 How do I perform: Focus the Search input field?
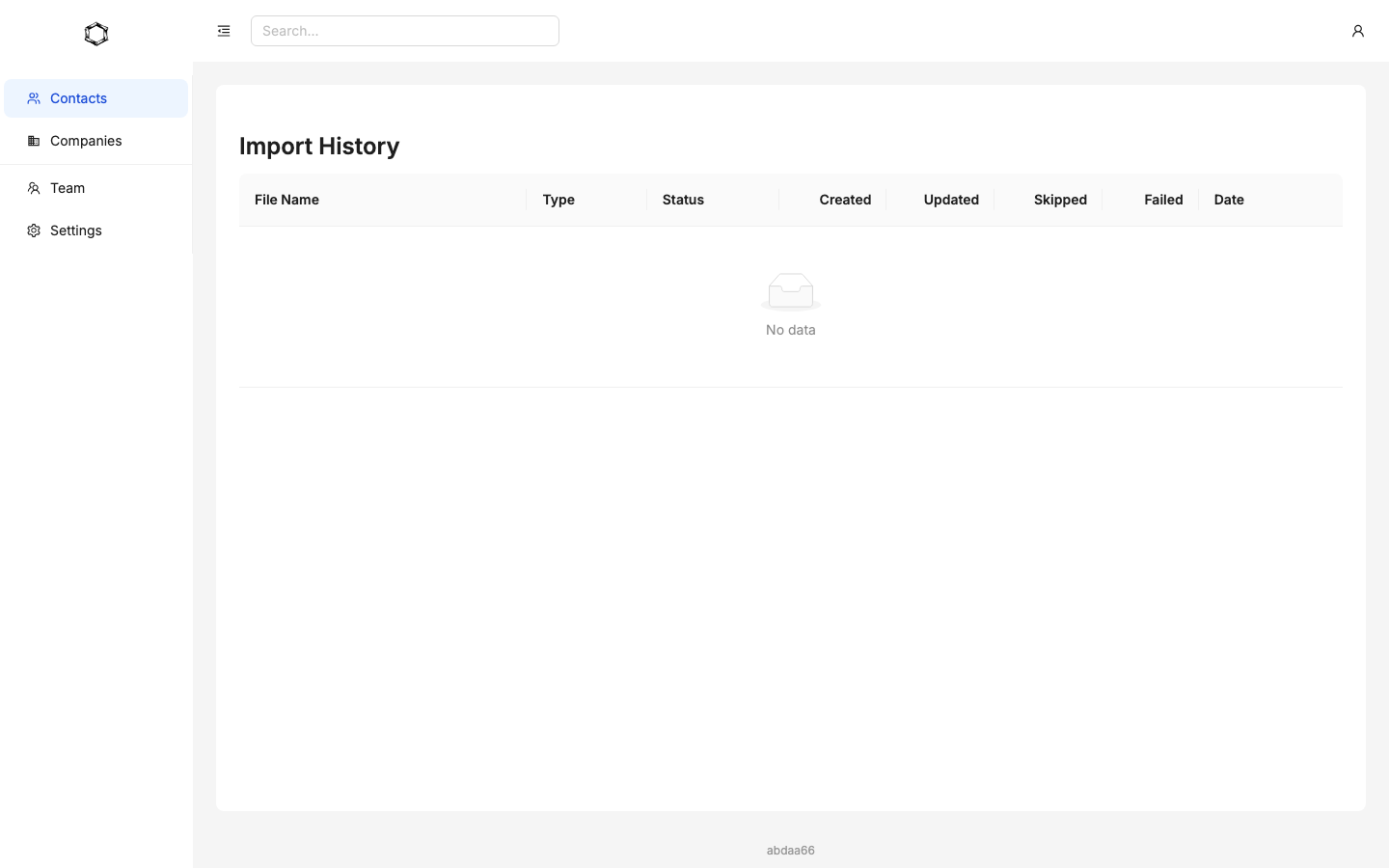pos(405,31)
